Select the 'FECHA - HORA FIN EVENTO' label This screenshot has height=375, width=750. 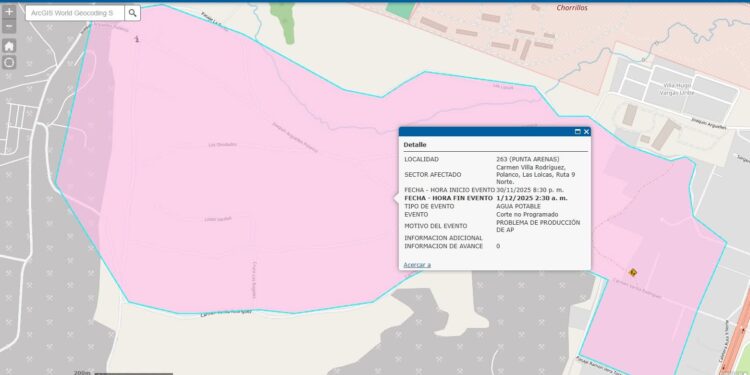point(448,198)
